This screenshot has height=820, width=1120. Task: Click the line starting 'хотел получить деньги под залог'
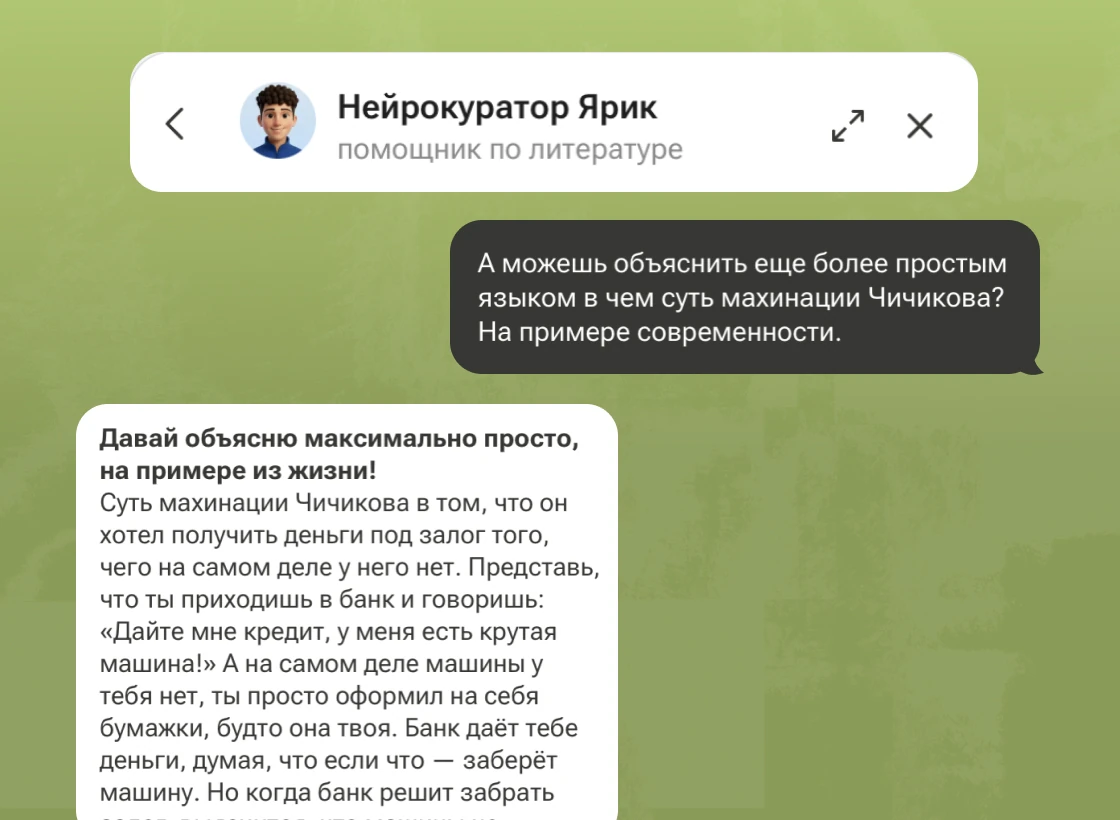coord(323,536)
